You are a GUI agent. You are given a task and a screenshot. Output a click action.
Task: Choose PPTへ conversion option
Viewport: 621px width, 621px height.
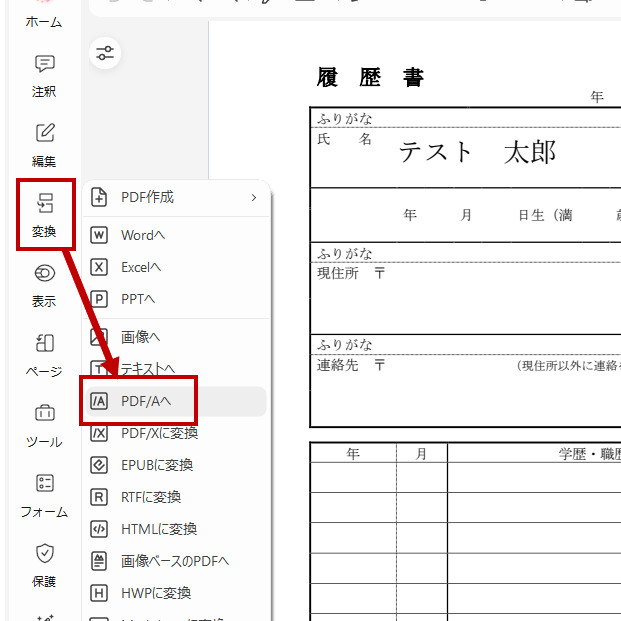176,299
